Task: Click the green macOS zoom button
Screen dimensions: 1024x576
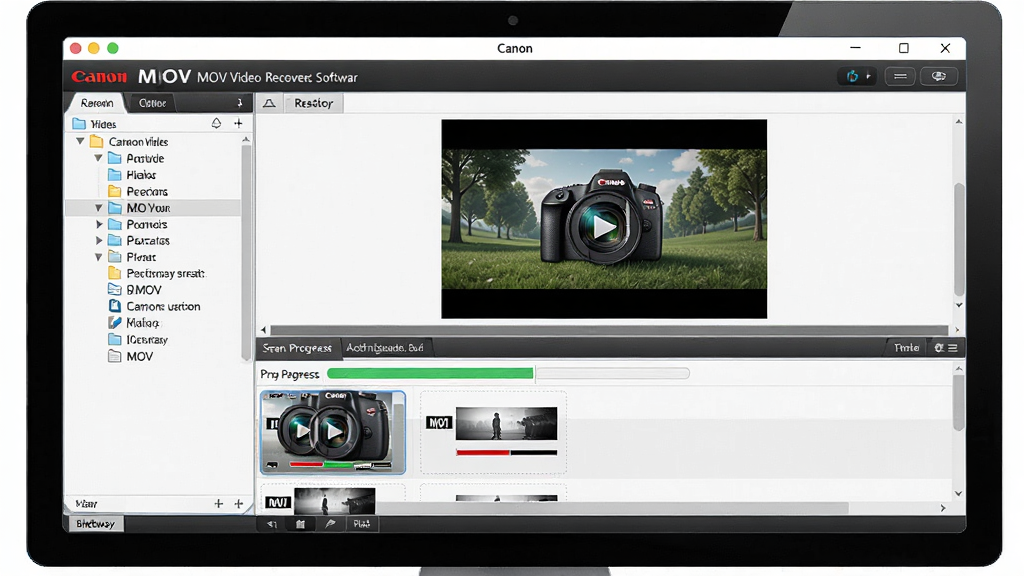Action: [112, 48]
